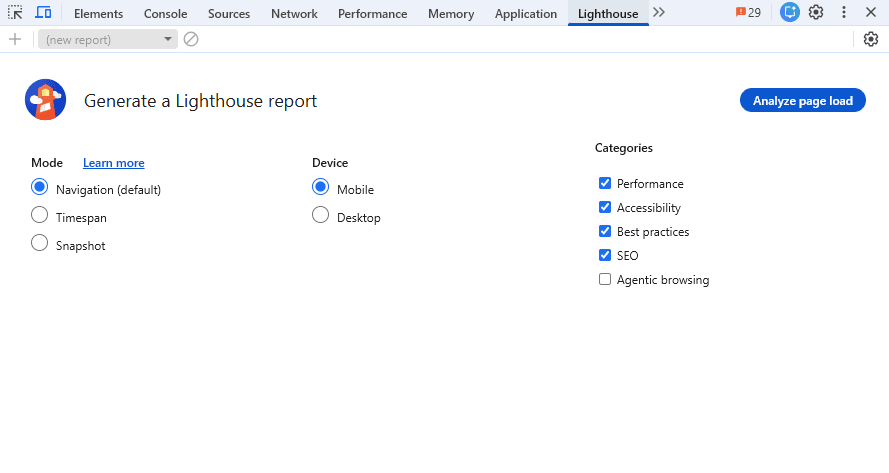889x473 pixels.
Task: Click the Mode label
Action: tap(47, 163)
